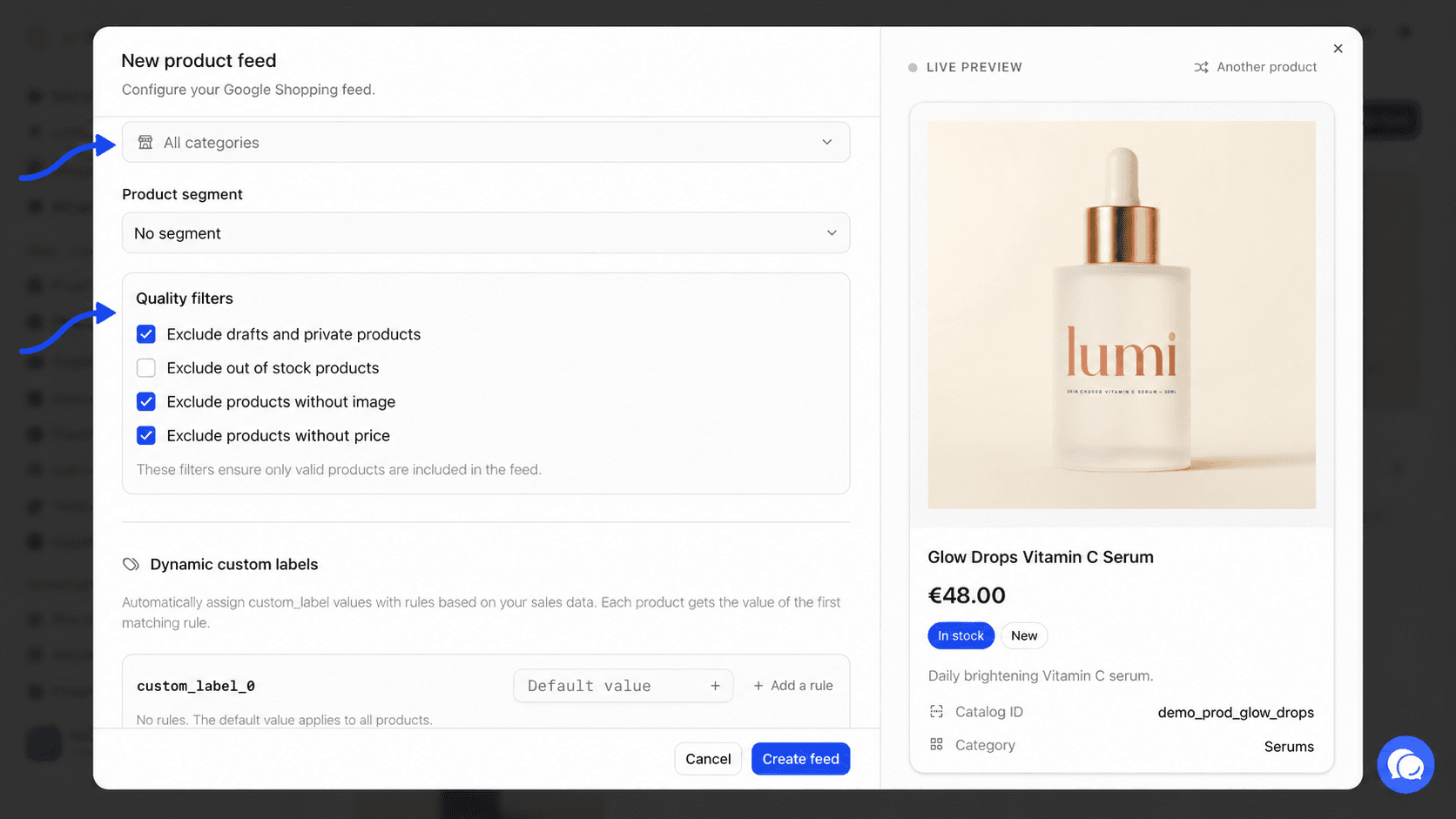The height and width of the screenshot is (819, 1456).
Task: Click the Glow Drops Vitamin C Serum title
Action: click(1041, 557)
